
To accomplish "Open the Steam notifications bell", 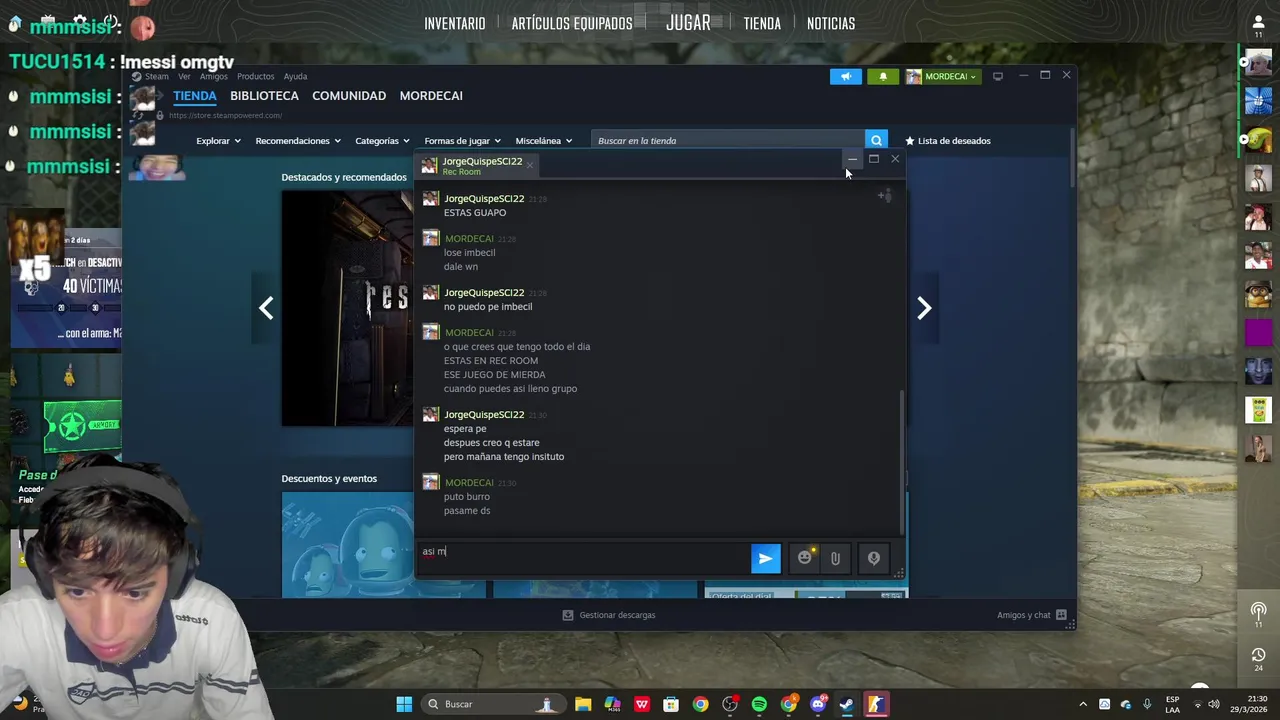I will [x=882, y=76].
